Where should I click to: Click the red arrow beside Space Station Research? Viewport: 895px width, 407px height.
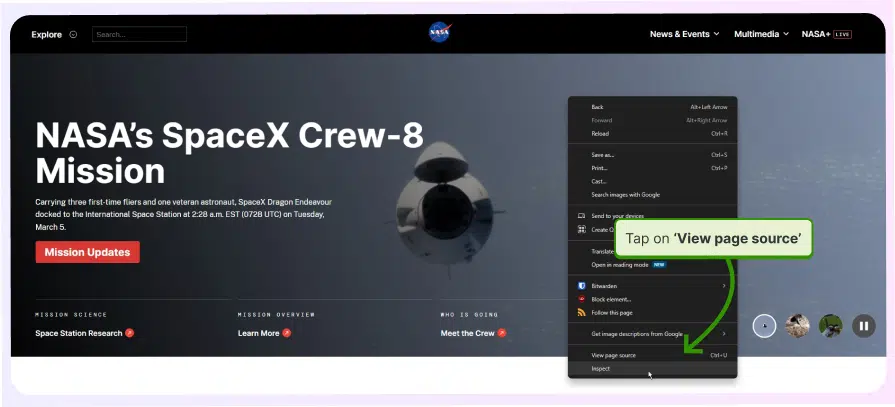pos(130,333)
